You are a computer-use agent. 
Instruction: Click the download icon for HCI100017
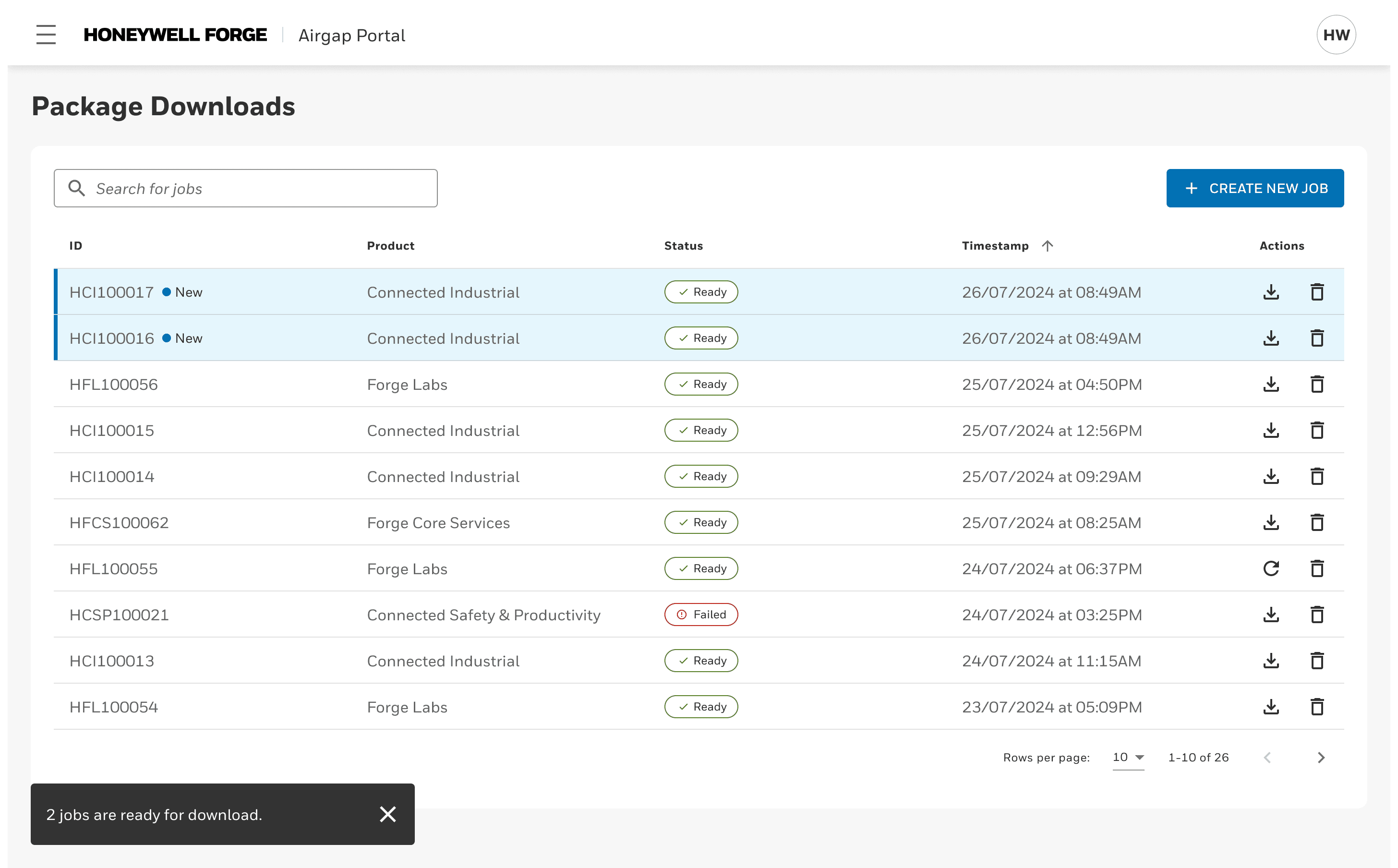coord(1271,292)
